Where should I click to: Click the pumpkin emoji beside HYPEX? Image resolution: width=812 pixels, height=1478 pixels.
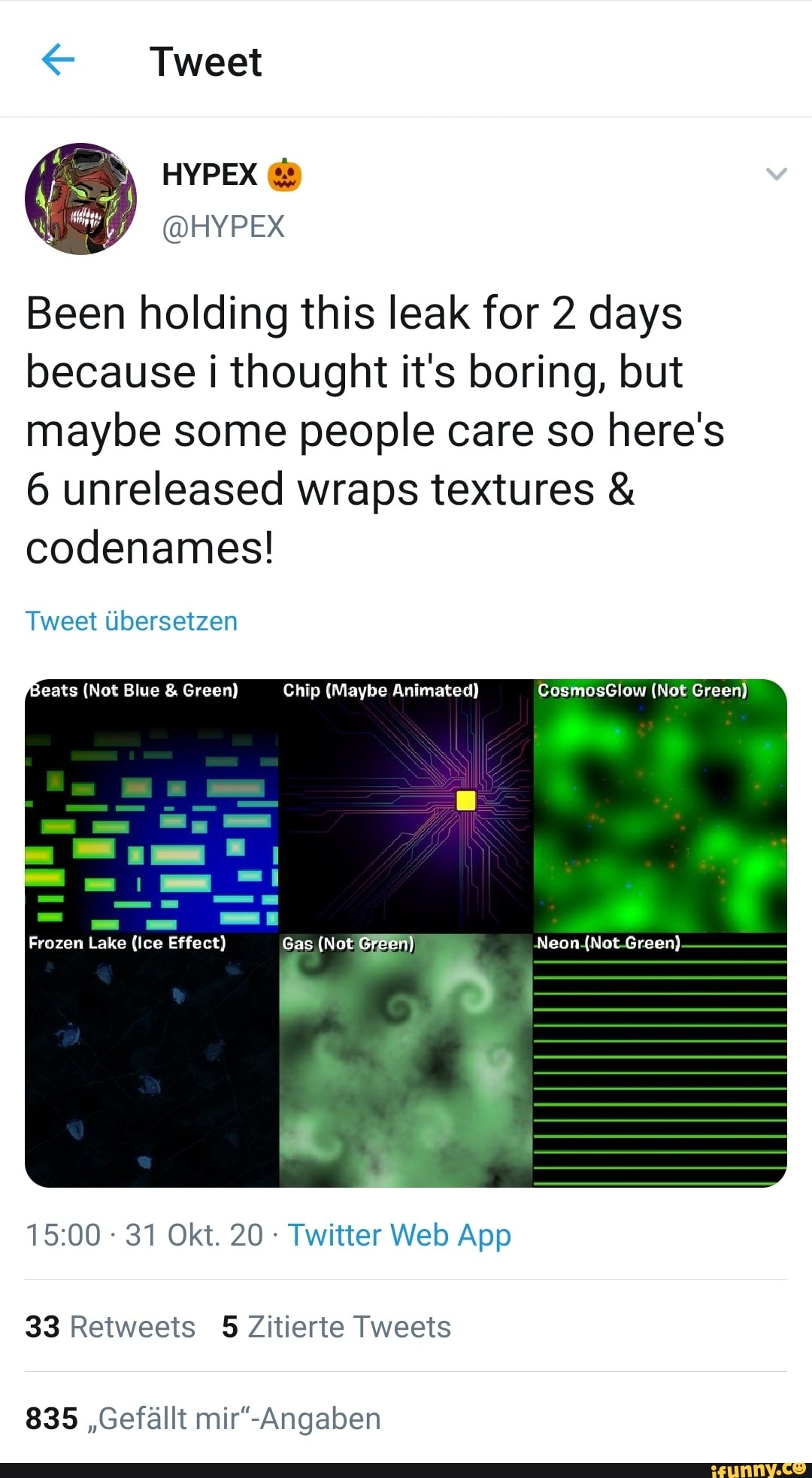pyautogui.click(x=284, y=175)
